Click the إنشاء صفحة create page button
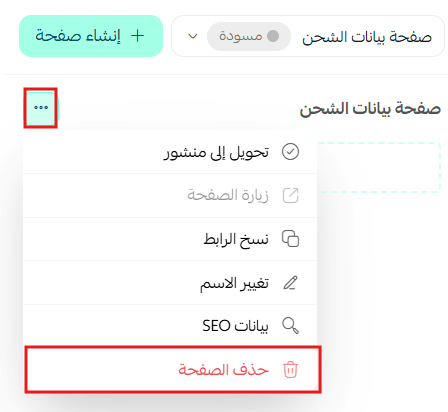Image resolution: width=448 pixels, height=412 pixels. click(91, 36)
